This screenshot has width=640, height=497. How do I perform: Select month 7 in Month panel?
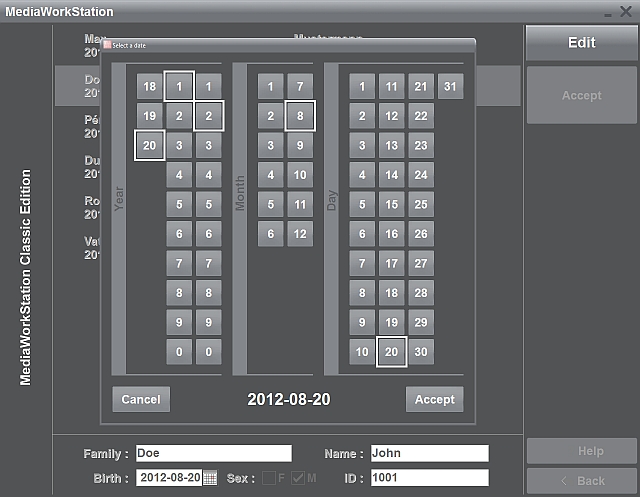[300, 86]
